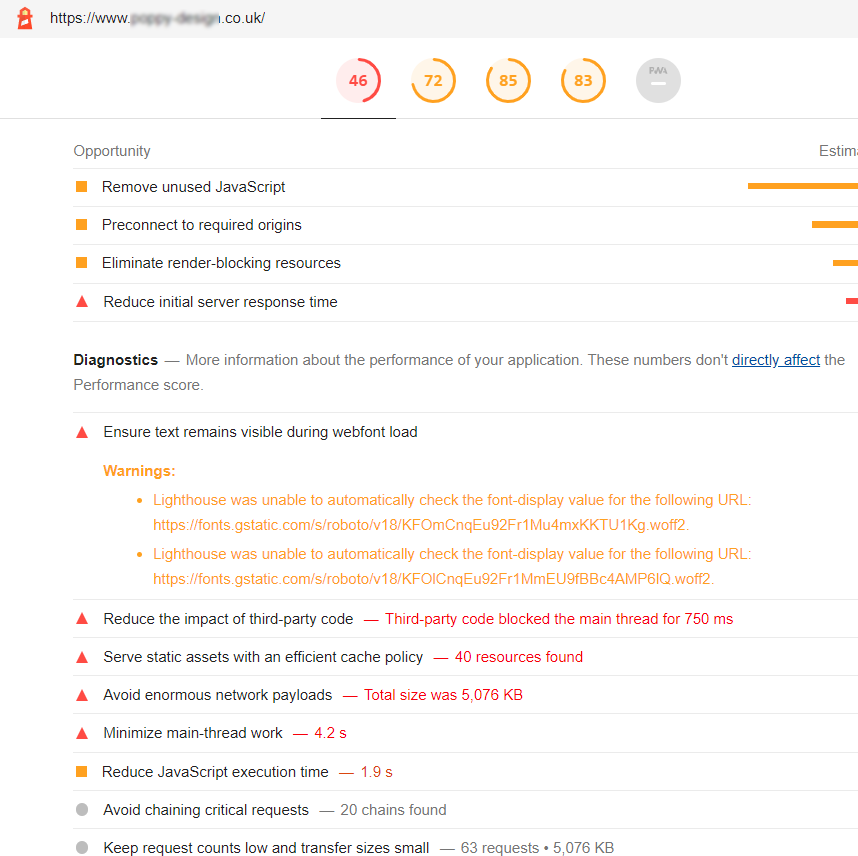
Task: Expand Serve static assets with efficient cache policy
Action: click(x=263, y=657)
